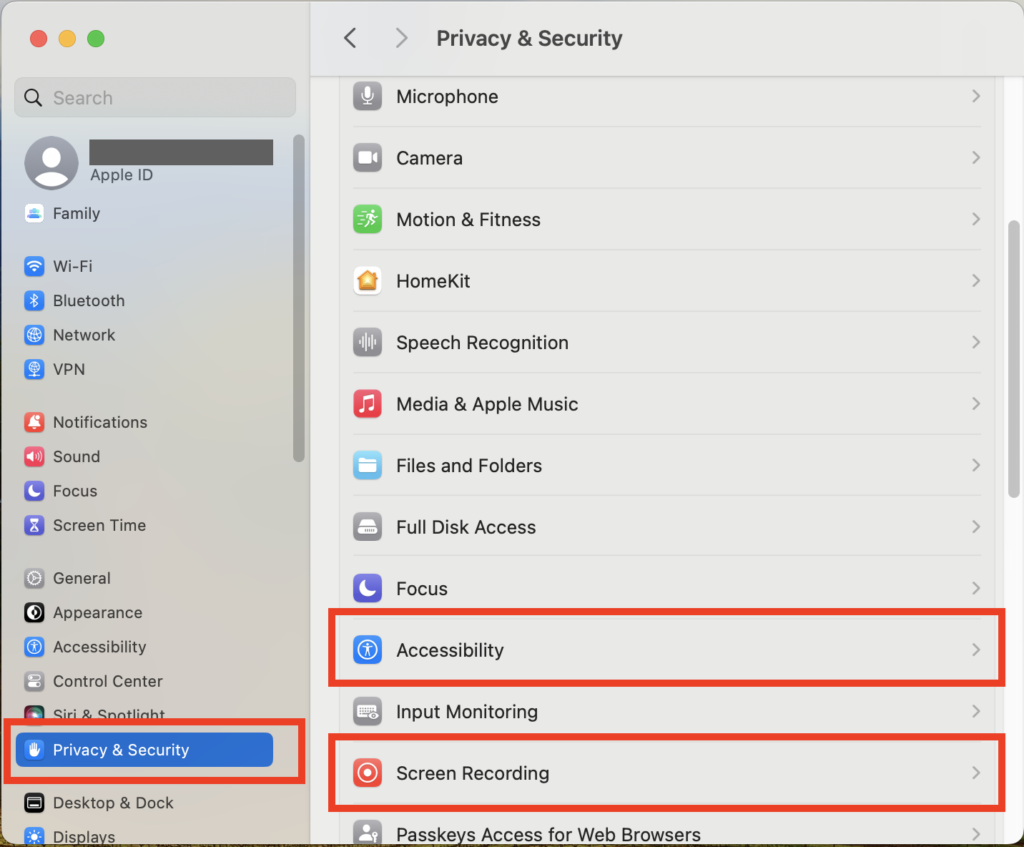1024x847 pixels.
Task: Click the Displays icon in sidebar
Action: pyautogui.click(x=34, y=836)
